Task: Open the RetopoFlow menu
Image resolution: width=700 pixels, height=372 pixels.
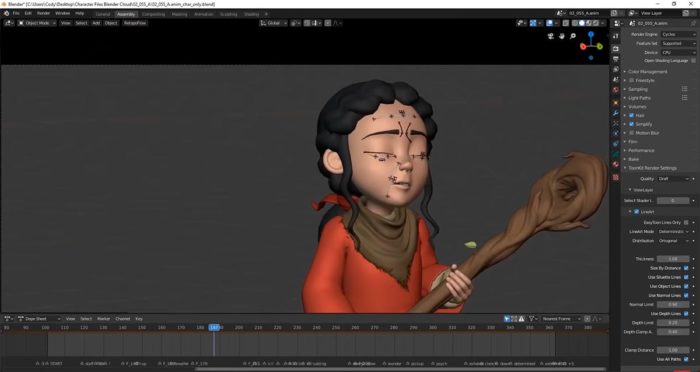Action: pyautogui.click(x=135, y=23)
